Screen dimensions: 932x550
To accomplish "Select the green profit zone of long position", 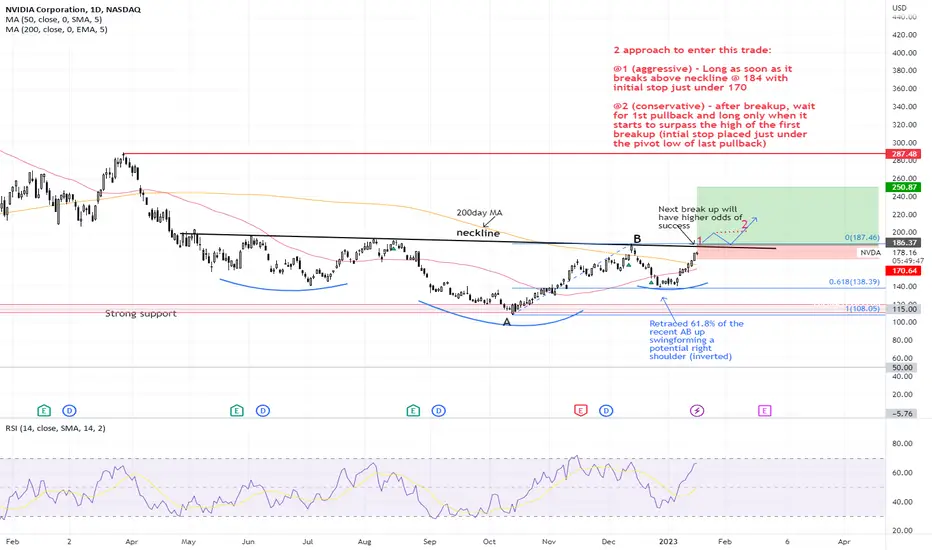I will tap(788, 215).
